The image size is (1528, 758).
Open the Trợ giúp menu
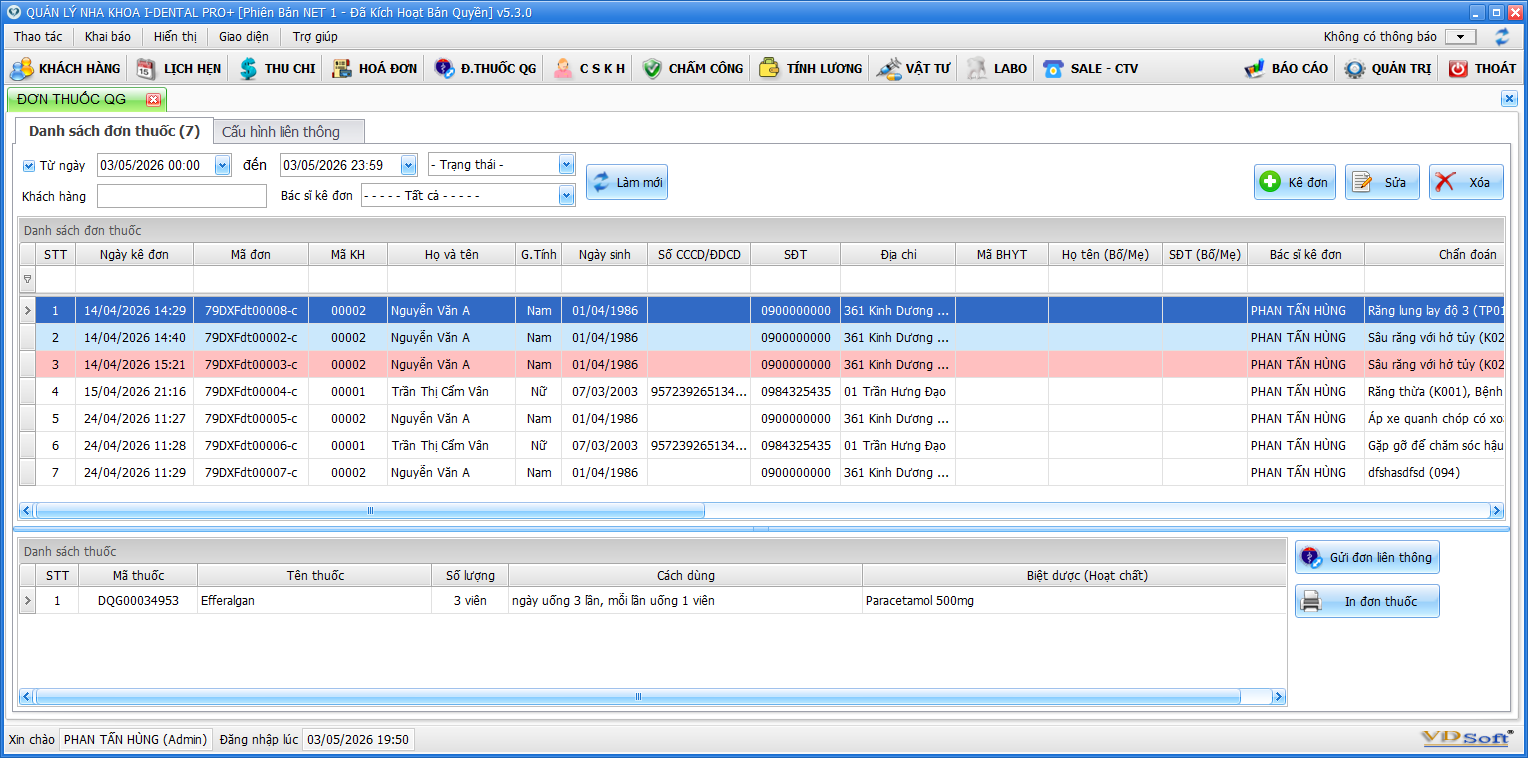click(x=315, y=37)
